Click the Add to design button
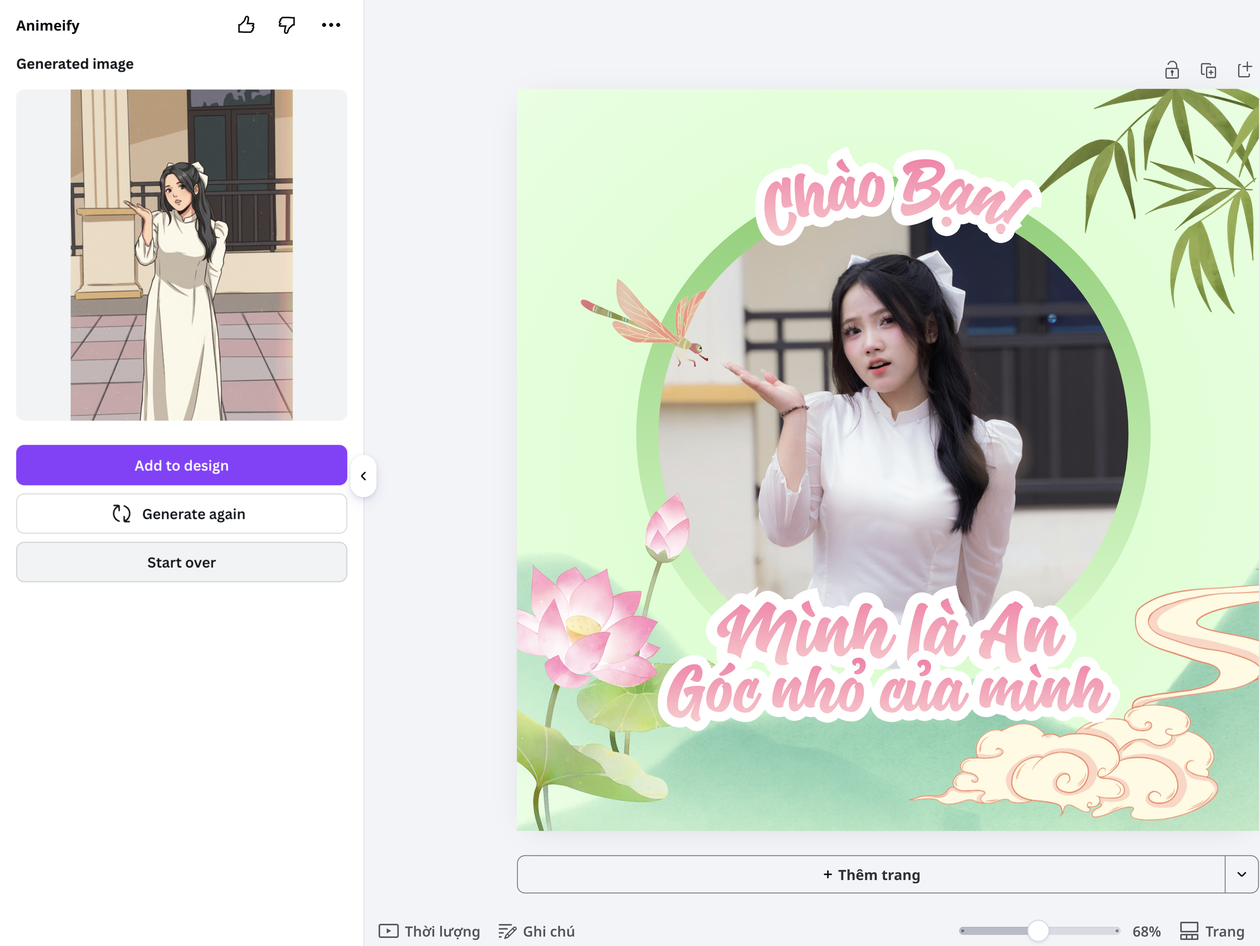The image size is (1260, 946). [181, 465]
